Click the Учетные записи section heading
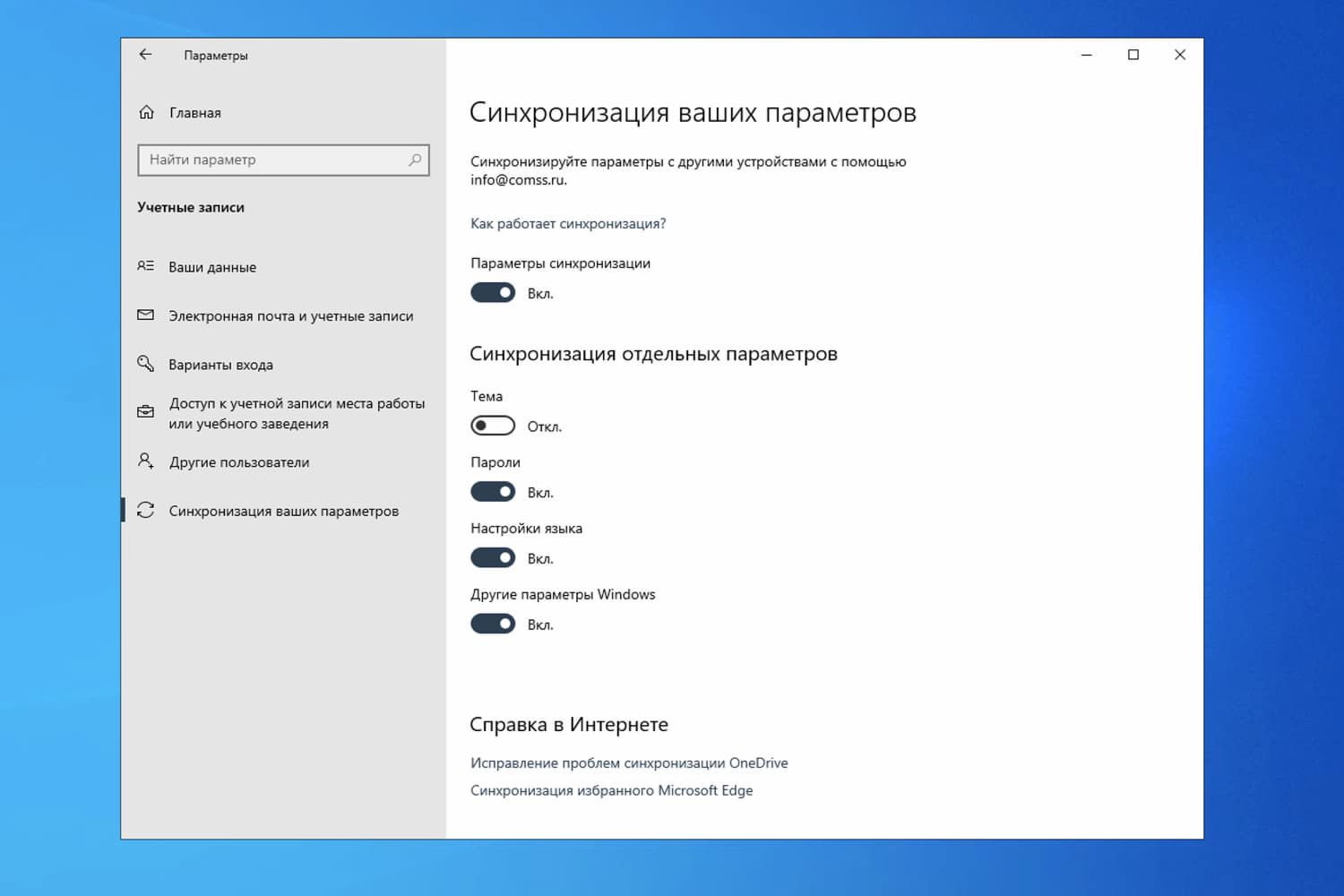Image resolution: width=1344 pixels, height=896 pixels. pos(191,207)
